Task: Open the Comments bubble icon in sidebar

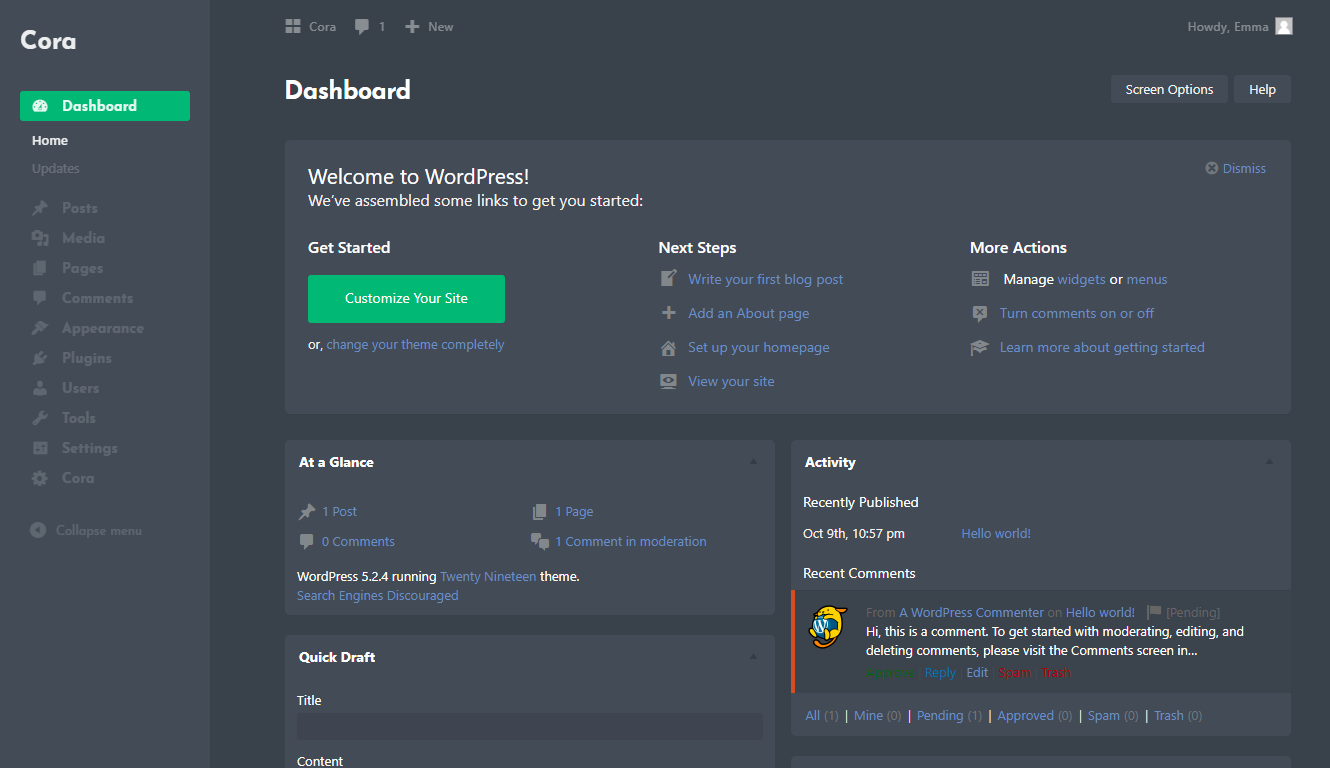Action: pos(40,298)
